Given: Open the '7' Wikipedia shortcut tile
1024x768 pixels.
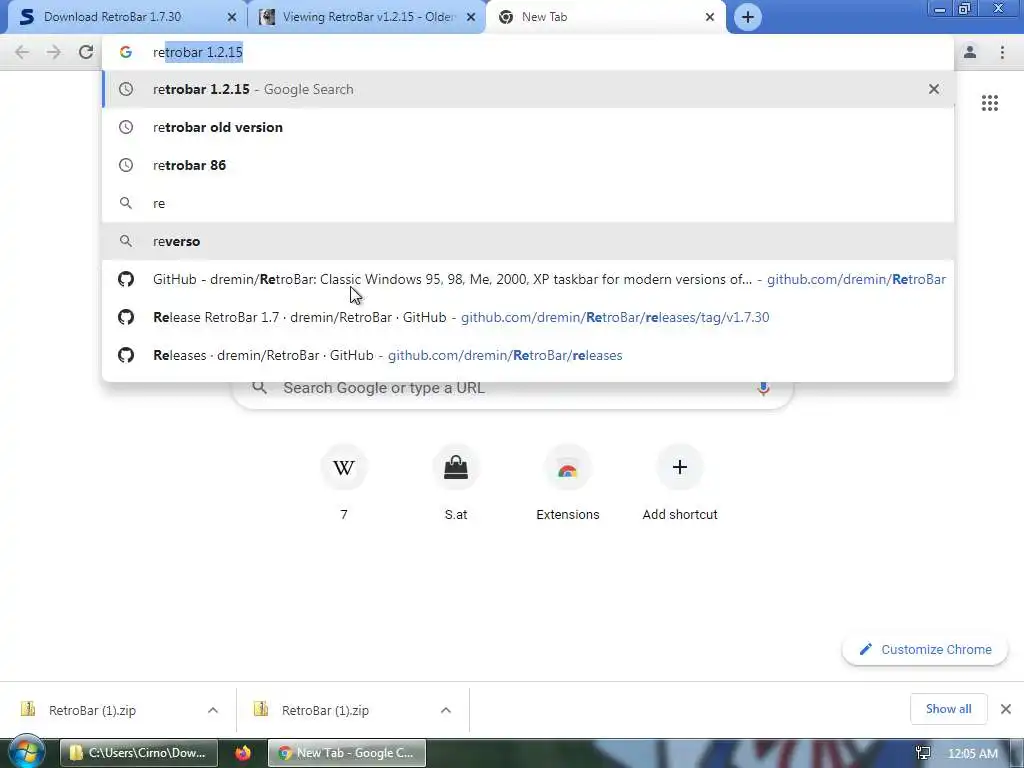Looking at the screenshot, I should pos(344,483).
